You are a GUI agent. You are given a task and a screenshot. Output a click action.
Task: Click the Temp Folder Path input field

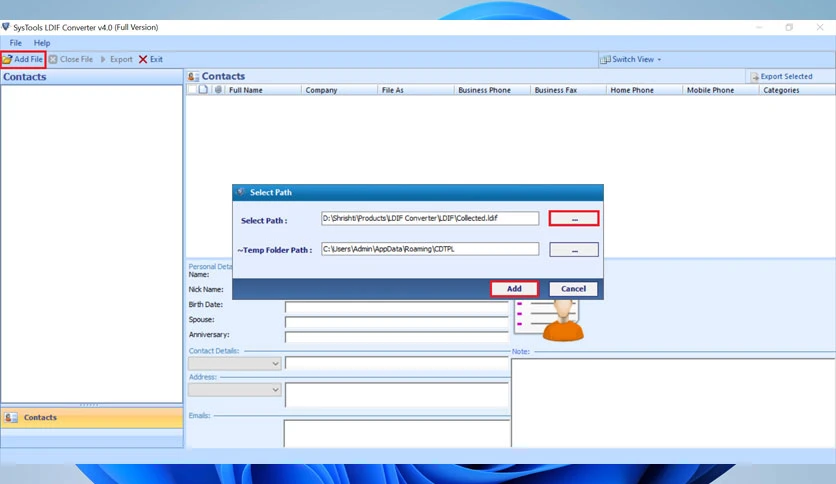[x=430, y=249]
